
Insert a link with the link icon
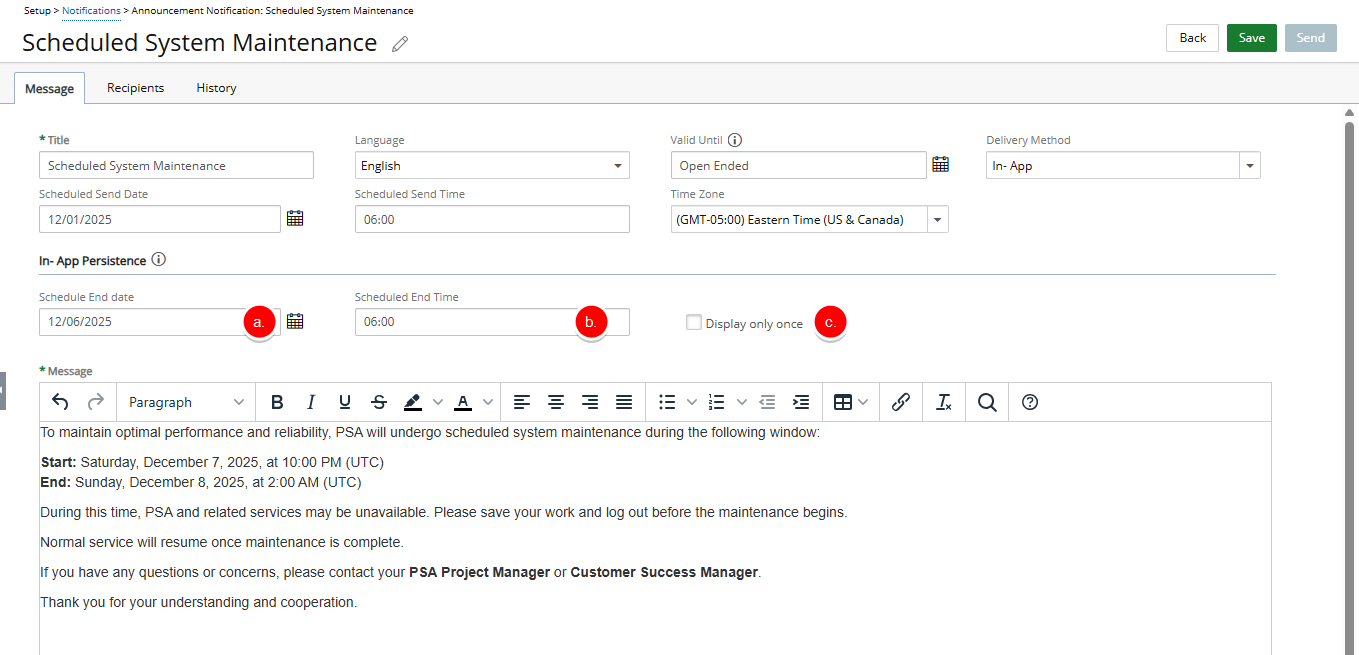coord(900,402)
